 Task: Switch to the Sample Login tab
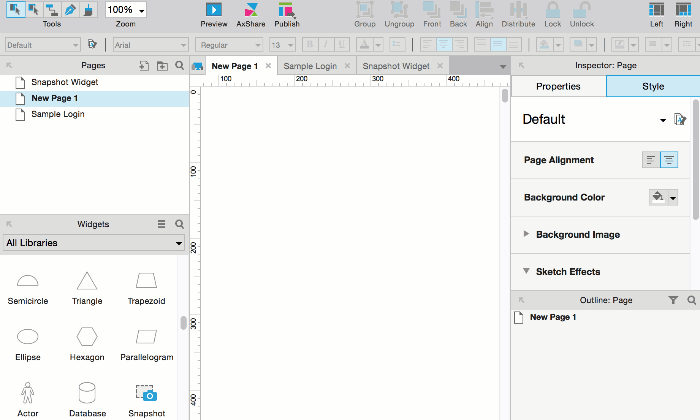point(310,66)
